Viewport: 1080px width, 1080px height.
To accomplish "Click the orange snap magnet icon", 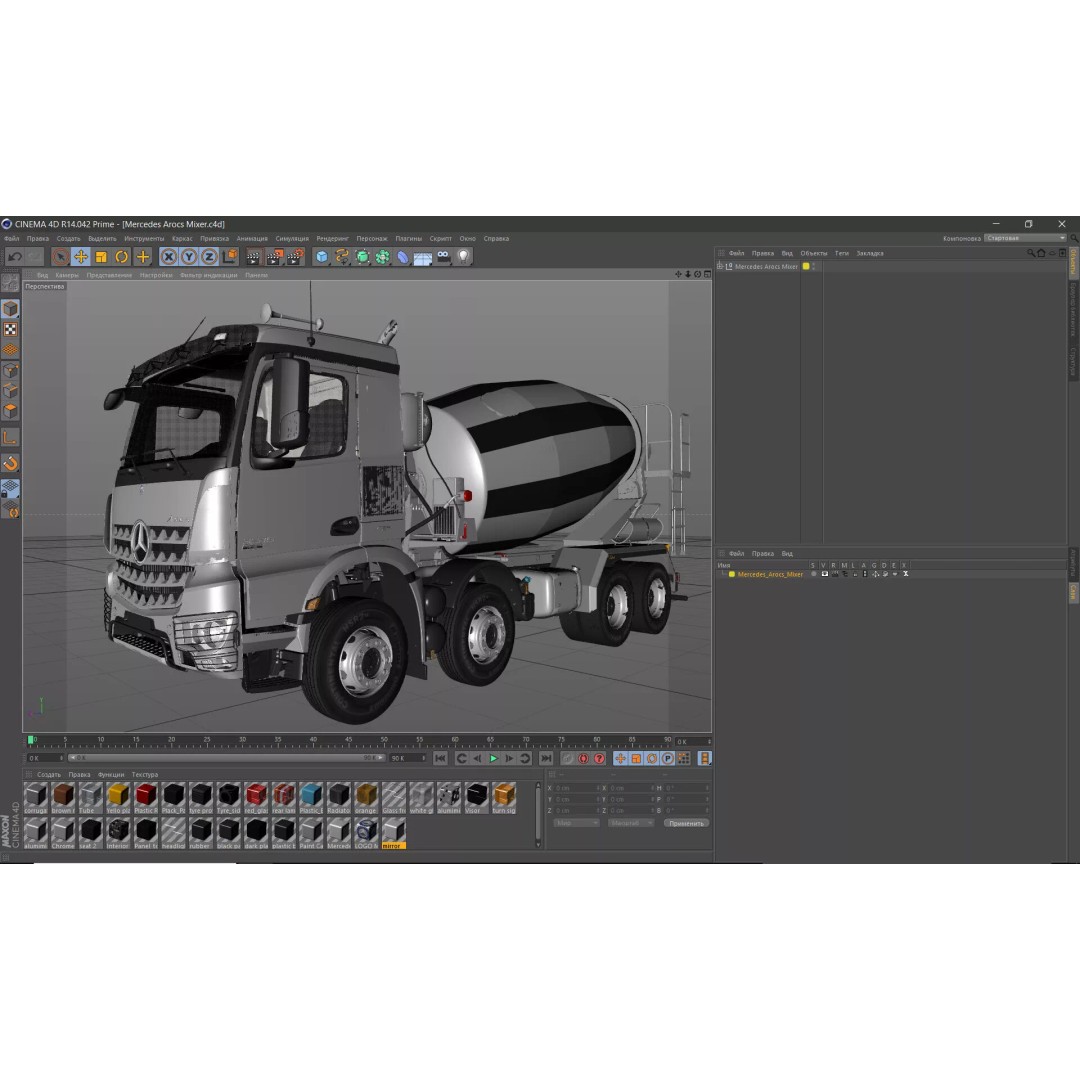I will tap(10, 464).
